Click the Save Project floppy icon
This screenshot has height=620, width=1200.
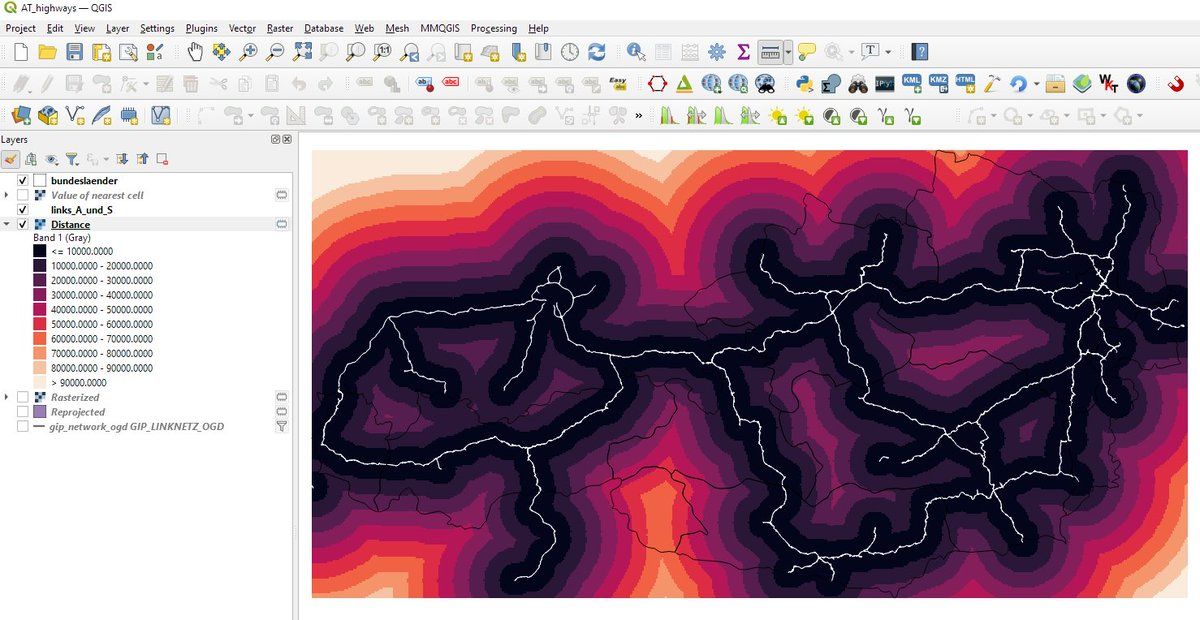(74, 51)
